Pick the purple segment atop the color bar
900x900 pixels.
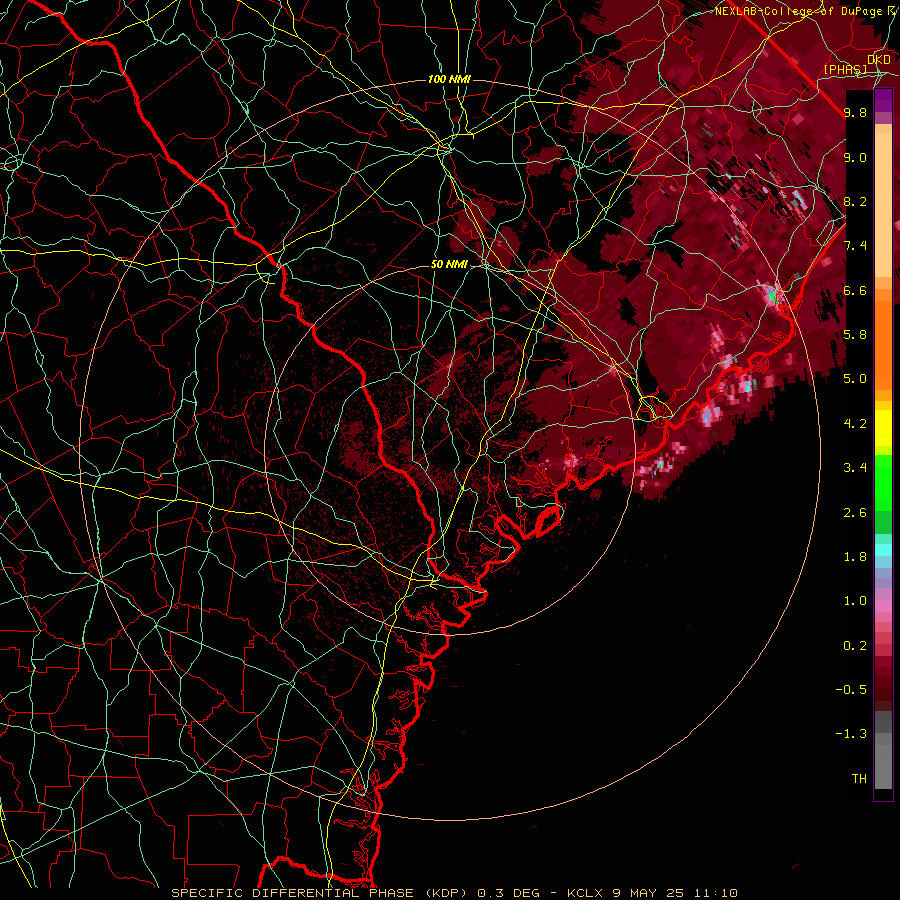[x=883, y=100]
